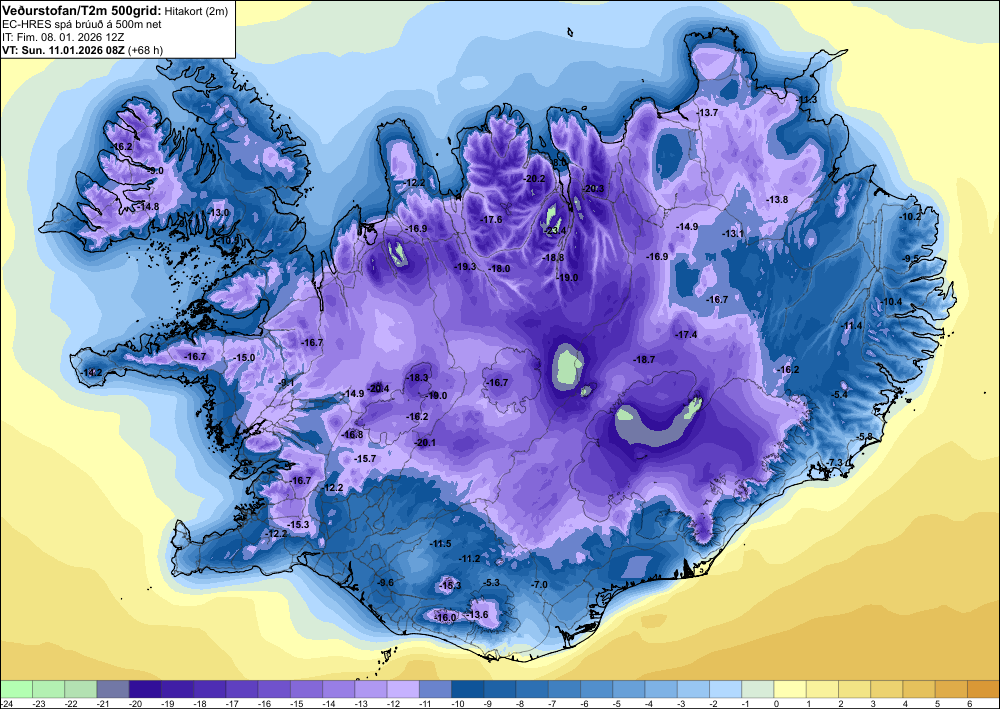Screen dimensions: 1000x709
Task: Click the -15.0 temperature label
Action: (245, 358)
